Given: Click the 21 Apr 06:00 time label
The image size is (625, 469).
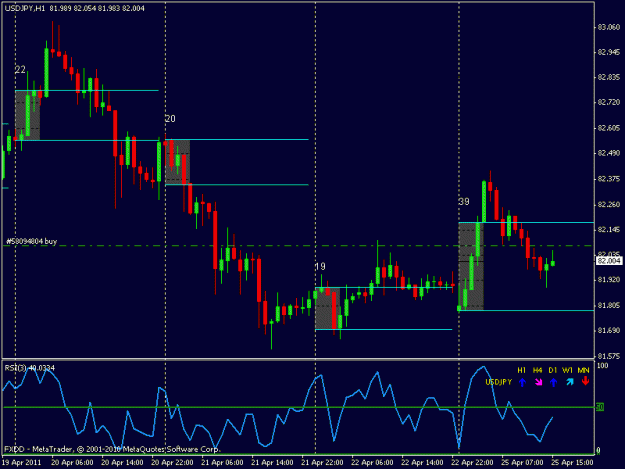Looking at the screenshot, I should [222, 463].
